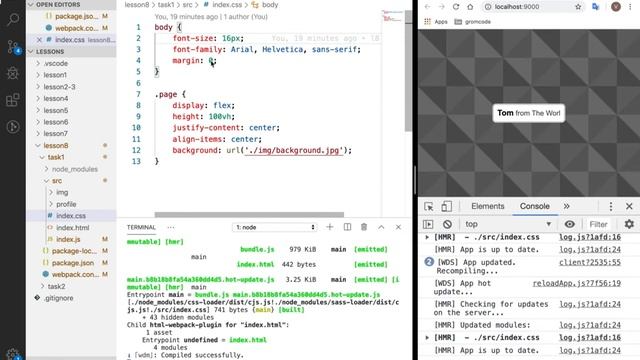Select 'task1' in the breadcrumb path

pos(166,5)
